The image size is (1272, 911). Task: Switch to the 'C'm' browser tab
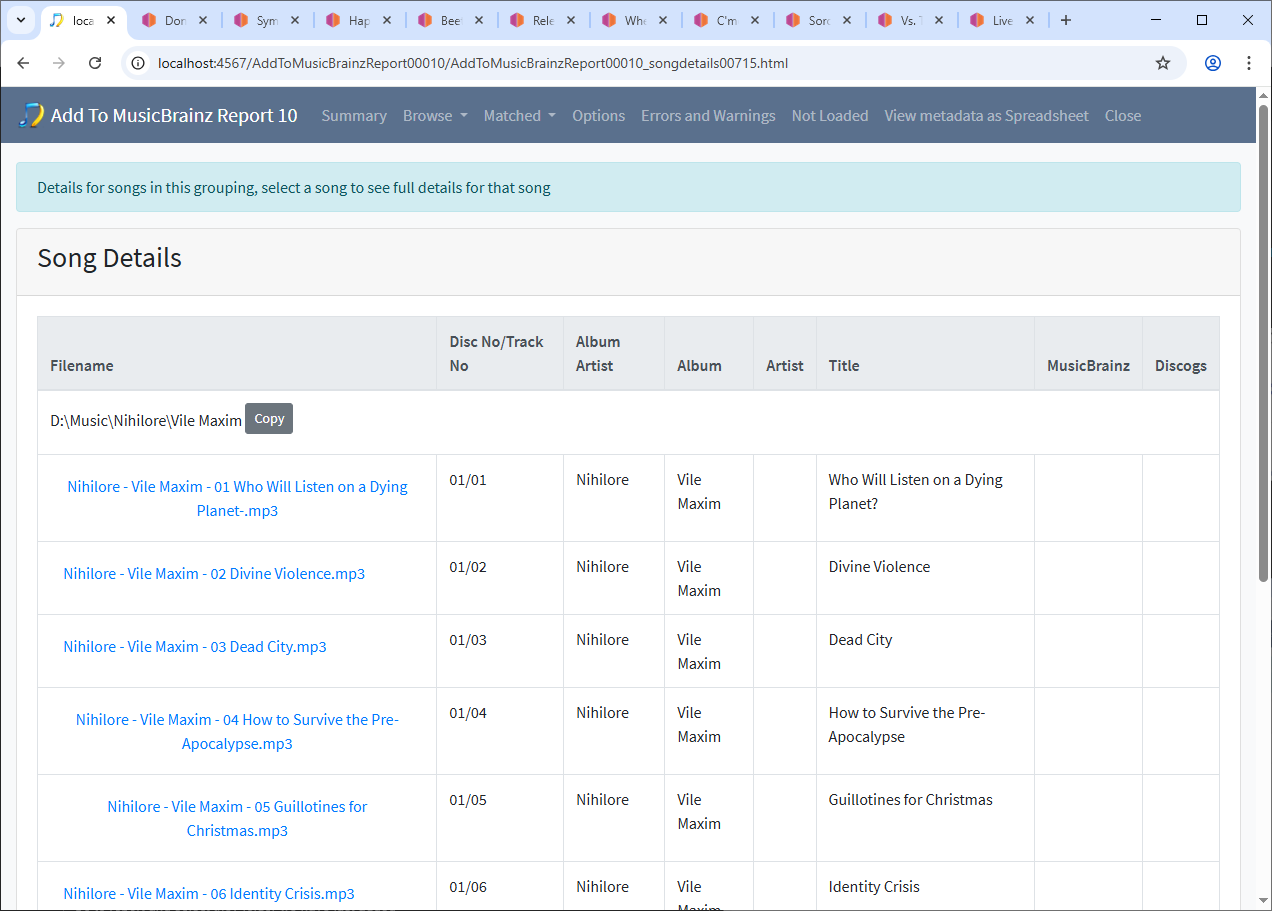coord(727,20)
